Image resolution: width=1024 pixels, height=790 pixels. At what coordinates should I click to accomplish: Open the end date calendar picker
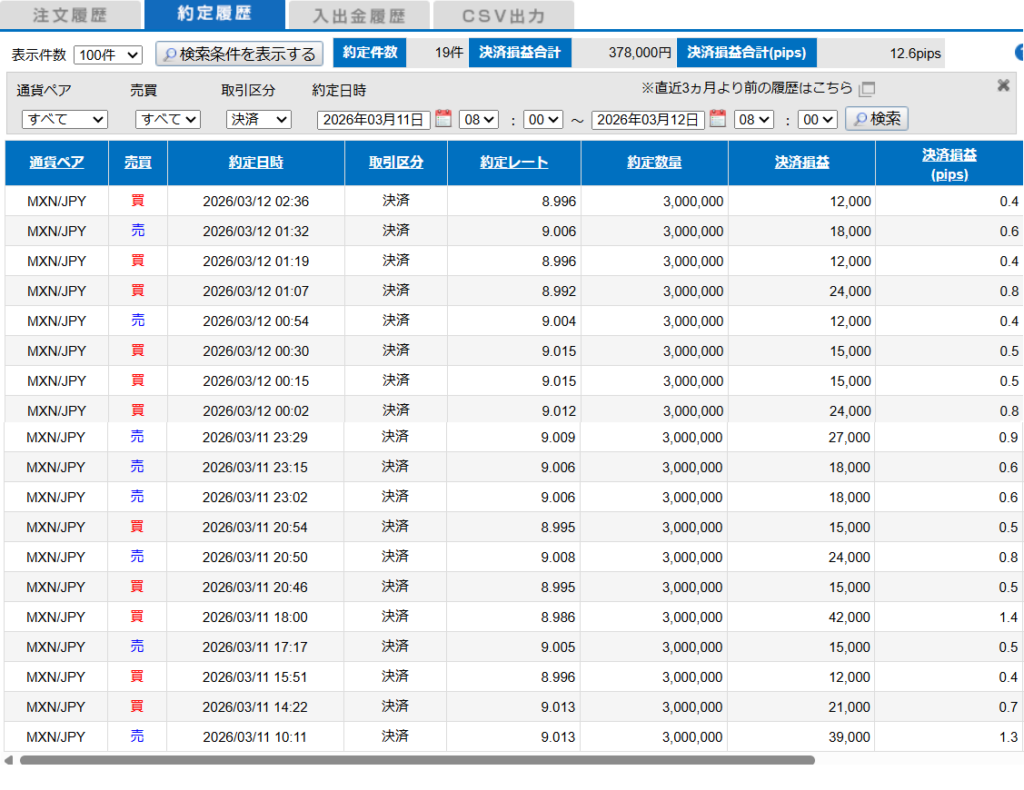[717, 119]
